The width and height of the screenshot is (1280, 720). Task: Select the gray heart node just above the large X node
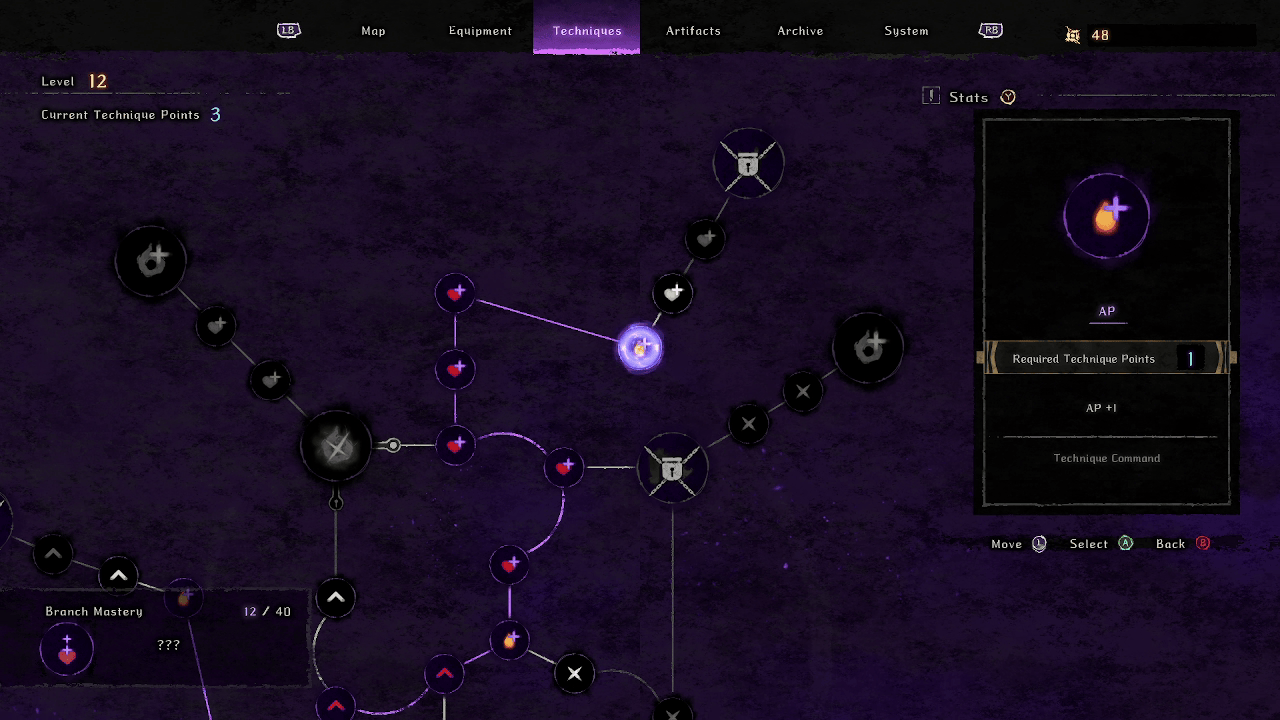click(270, 380)
